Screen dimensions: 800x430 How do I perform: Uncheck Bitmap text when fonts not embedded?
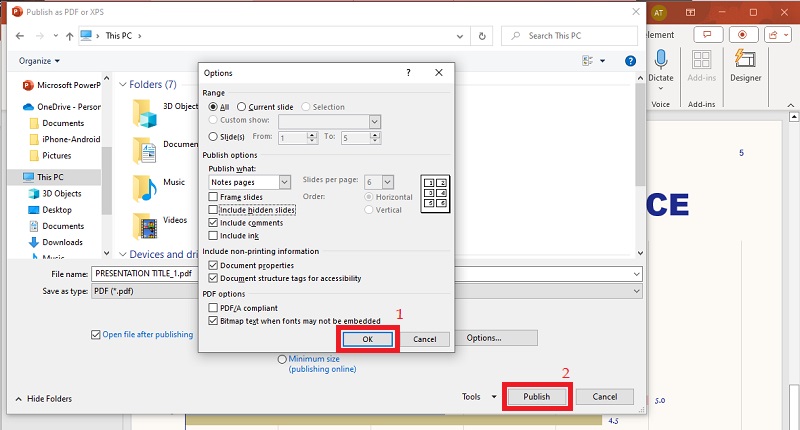[x=213, y=321]
